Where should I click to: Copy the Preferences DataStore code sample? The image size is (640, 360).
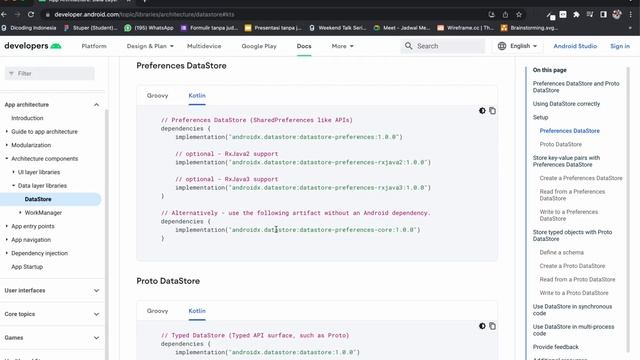point(493,111)
